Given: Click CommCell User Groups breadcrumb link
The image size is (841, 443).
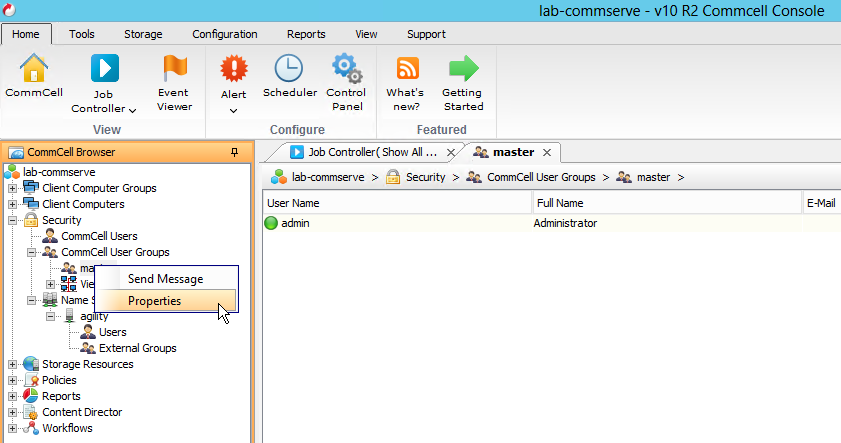Looking at the screenshot, I should (540, 177).
